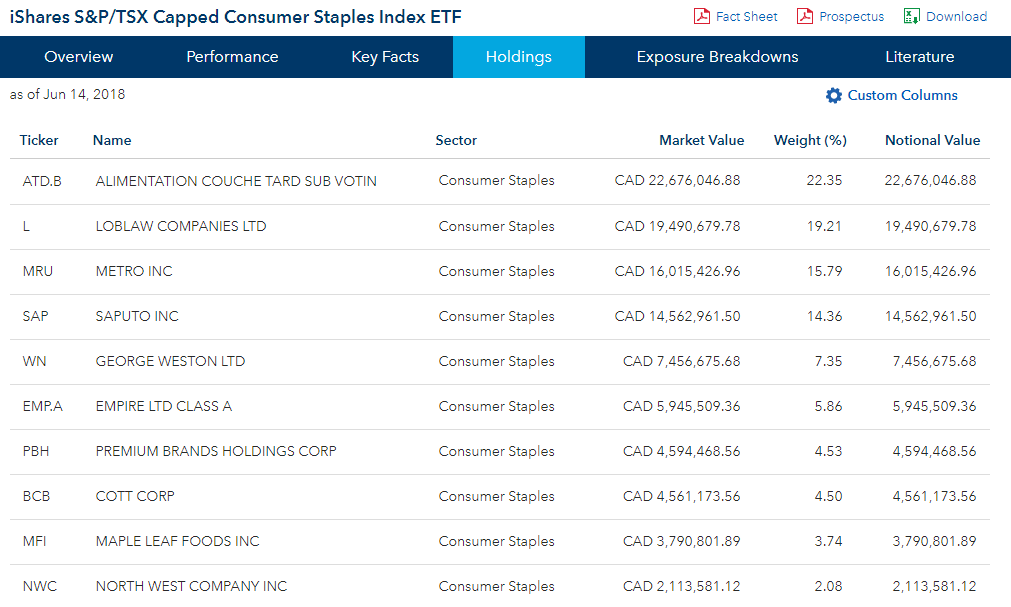Open Custom Columns settings
The image size is (1011, 607).
tap(902, 96)
